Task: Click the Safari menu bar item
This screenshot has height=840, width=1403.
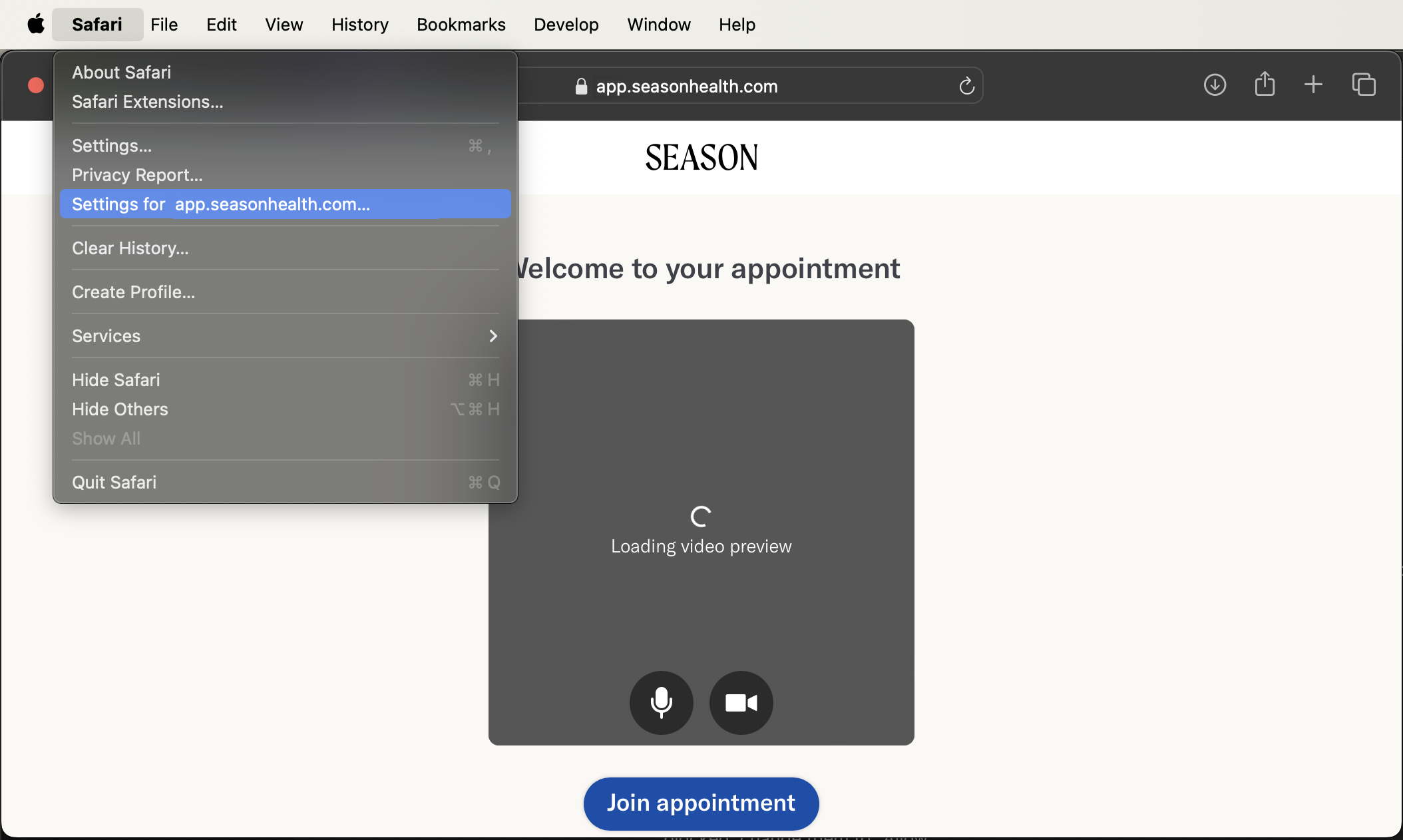Action: pyautogui.click(x=97, y=25)
